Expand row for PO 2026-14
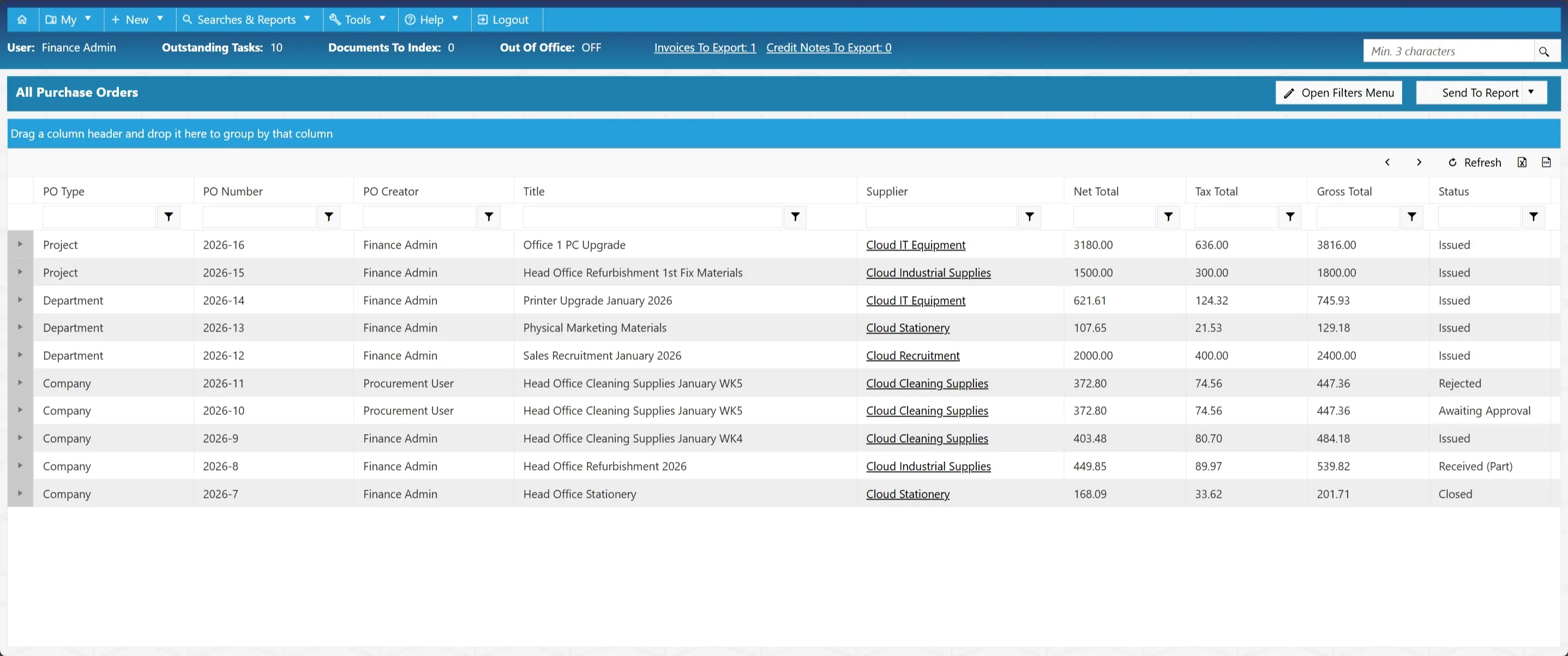Screen dimensions: 1568x656 (20, 299)
